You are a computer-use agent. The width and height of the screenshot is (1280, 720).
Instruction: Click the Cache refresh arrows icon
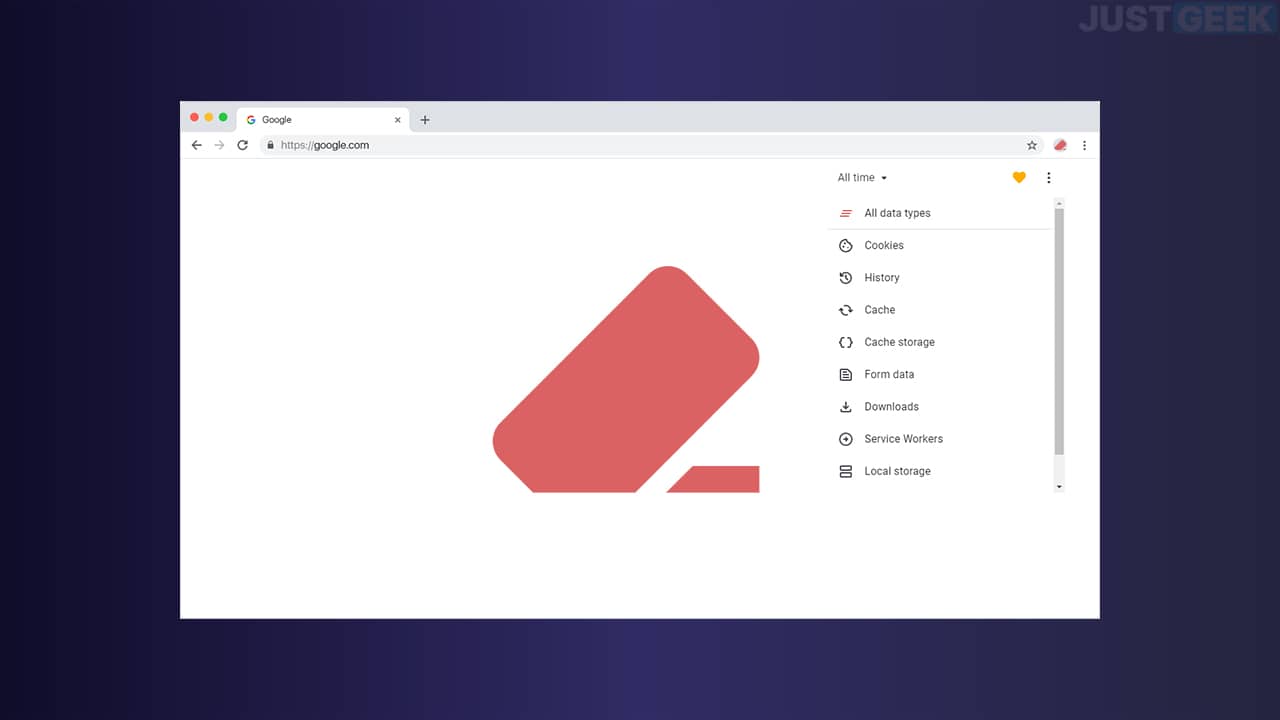(846, 310)
